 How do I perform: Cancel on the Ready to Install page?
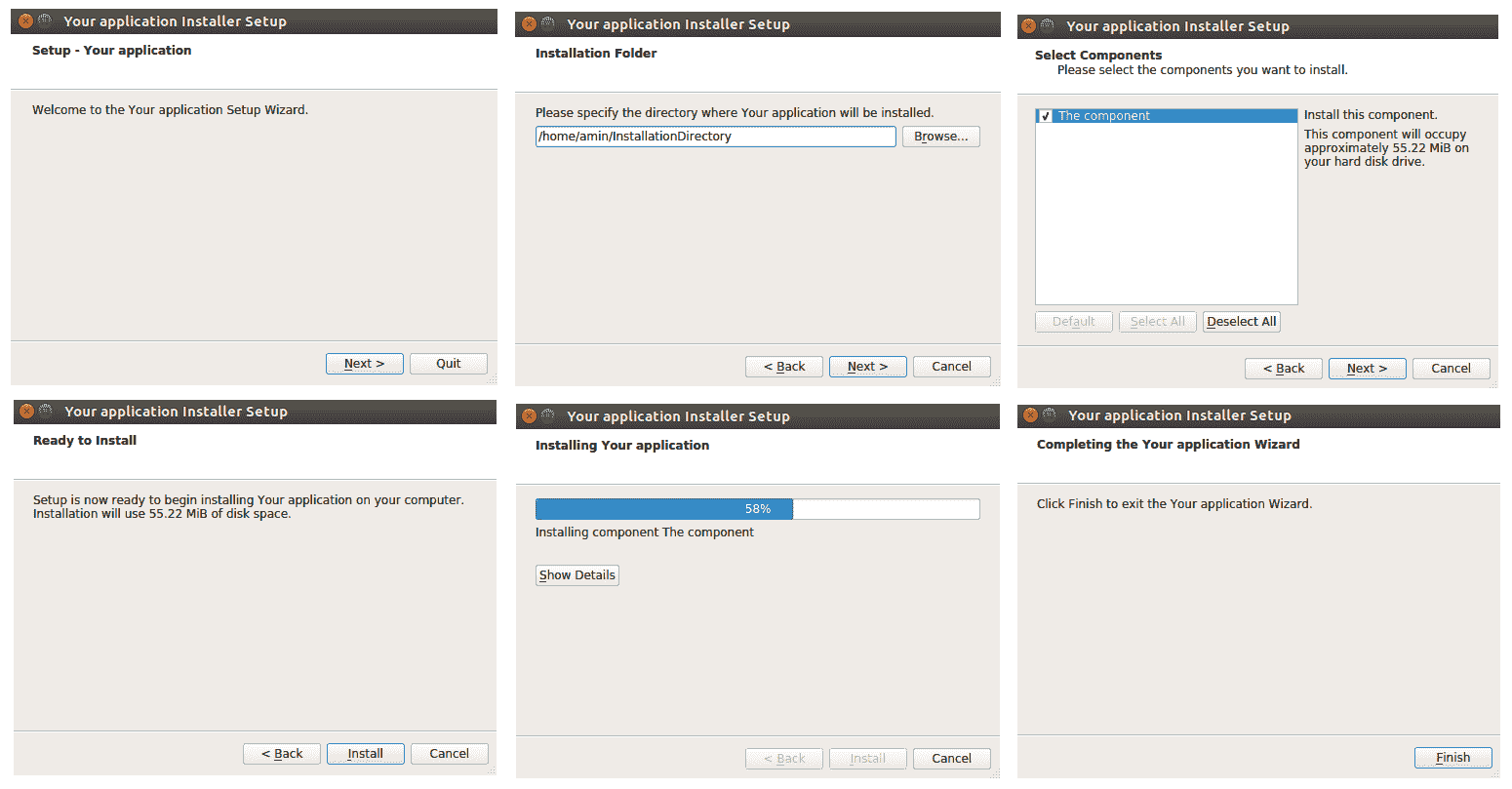pos(449,754)
